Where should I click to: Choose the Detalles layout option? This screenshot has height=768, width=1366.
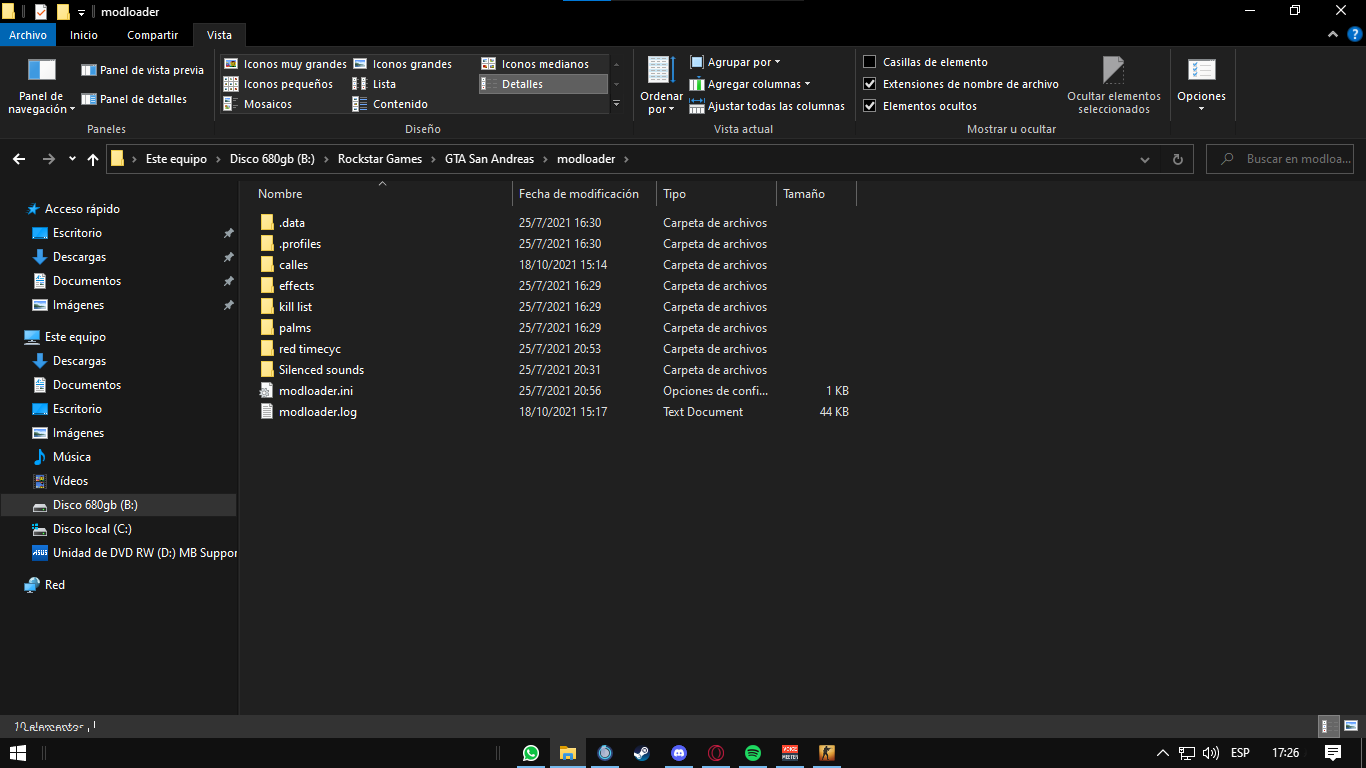point(543,84)
